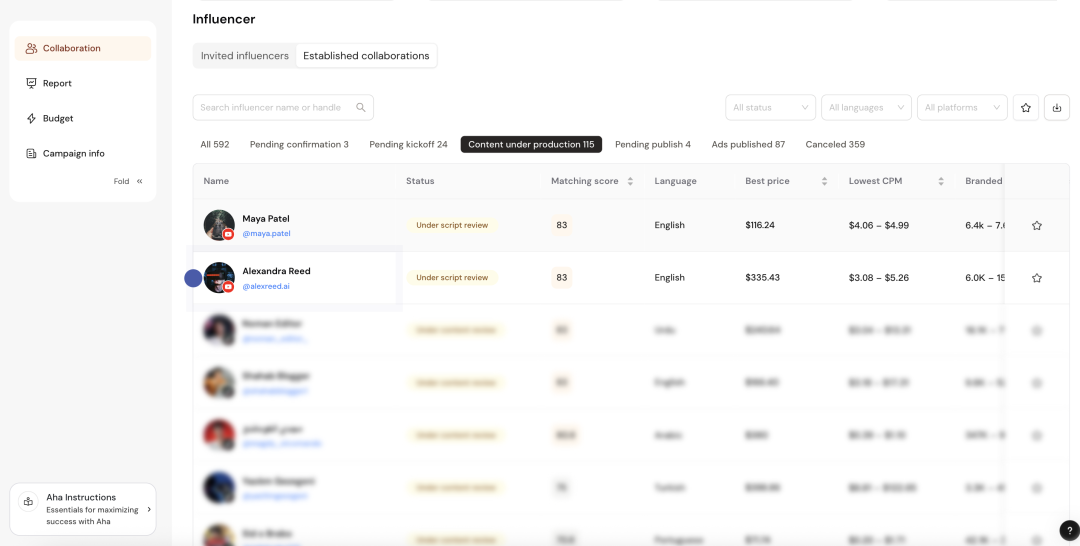Image resolution: width=1080 pixels, height=546 pixels.
Task: Toggle favorite star for Alexandra Reed
Action: click(1036, 278)
